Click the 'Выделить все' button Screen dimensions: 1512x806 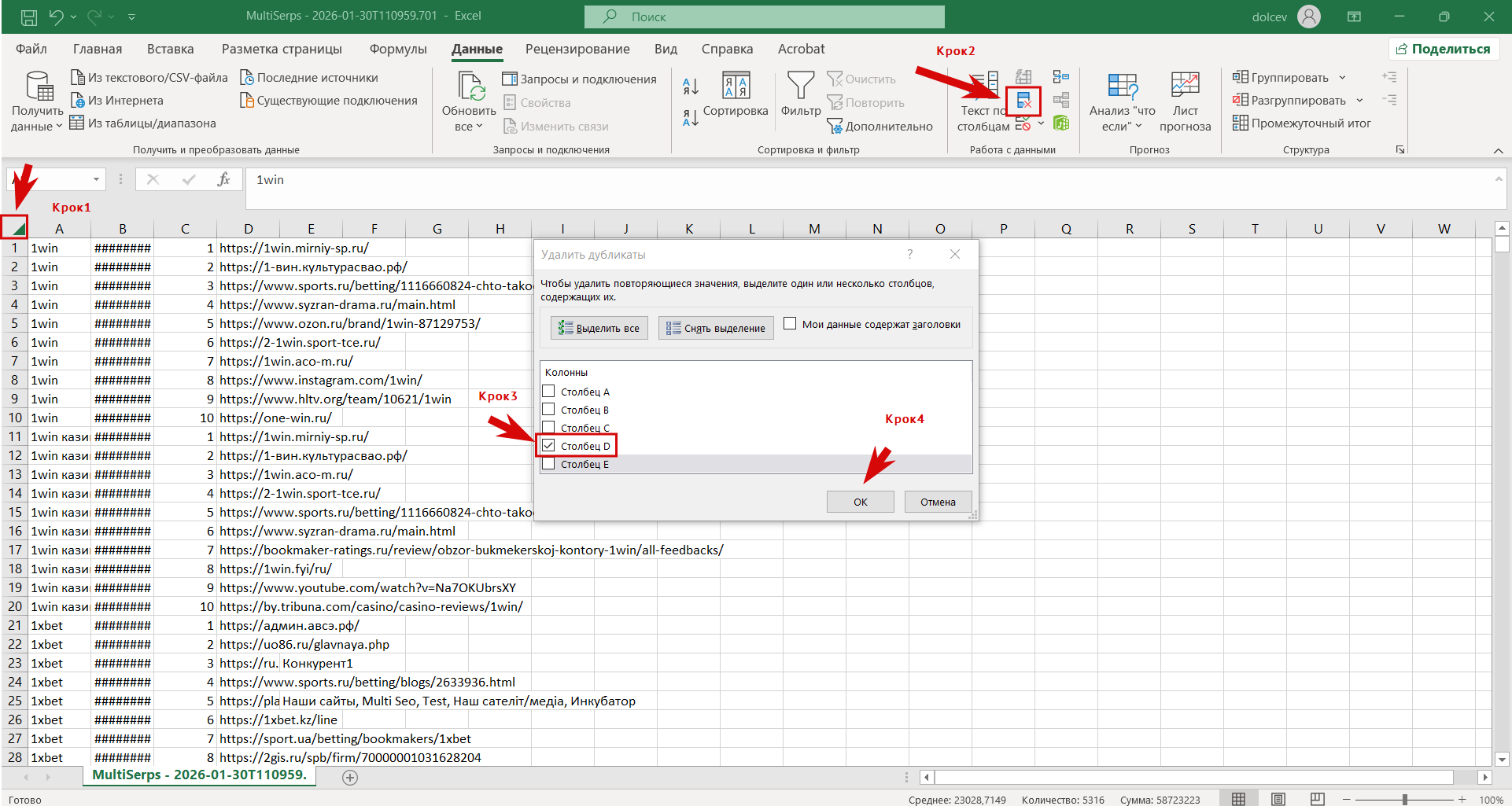599,328
